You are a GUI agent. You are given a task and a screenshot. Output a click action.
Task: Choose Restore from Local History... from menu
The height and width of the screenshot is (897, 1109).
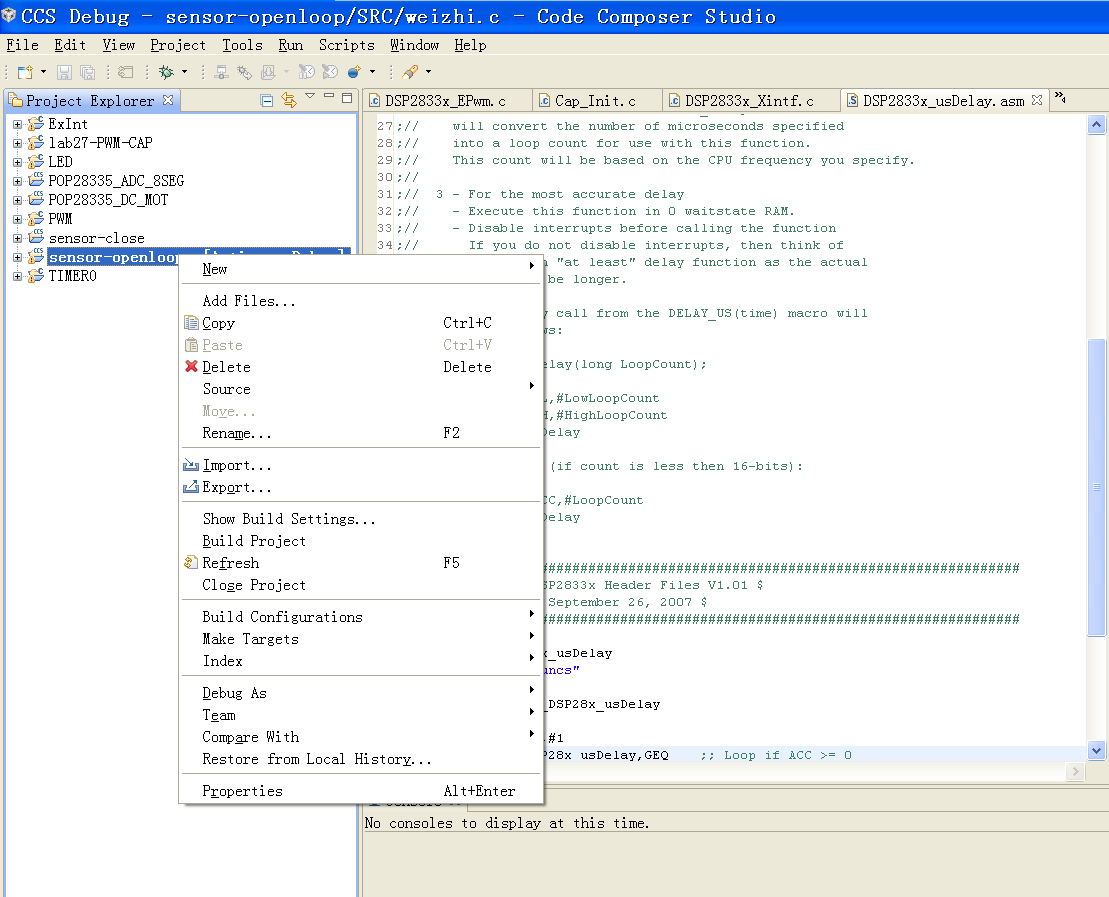pos(361,759)
